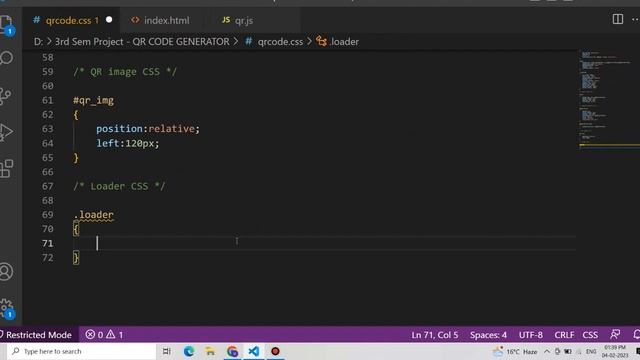The height and width of the screenshot is (360, 640).
Task: Click the QR image CSS comment
Action: coord(125,72)
